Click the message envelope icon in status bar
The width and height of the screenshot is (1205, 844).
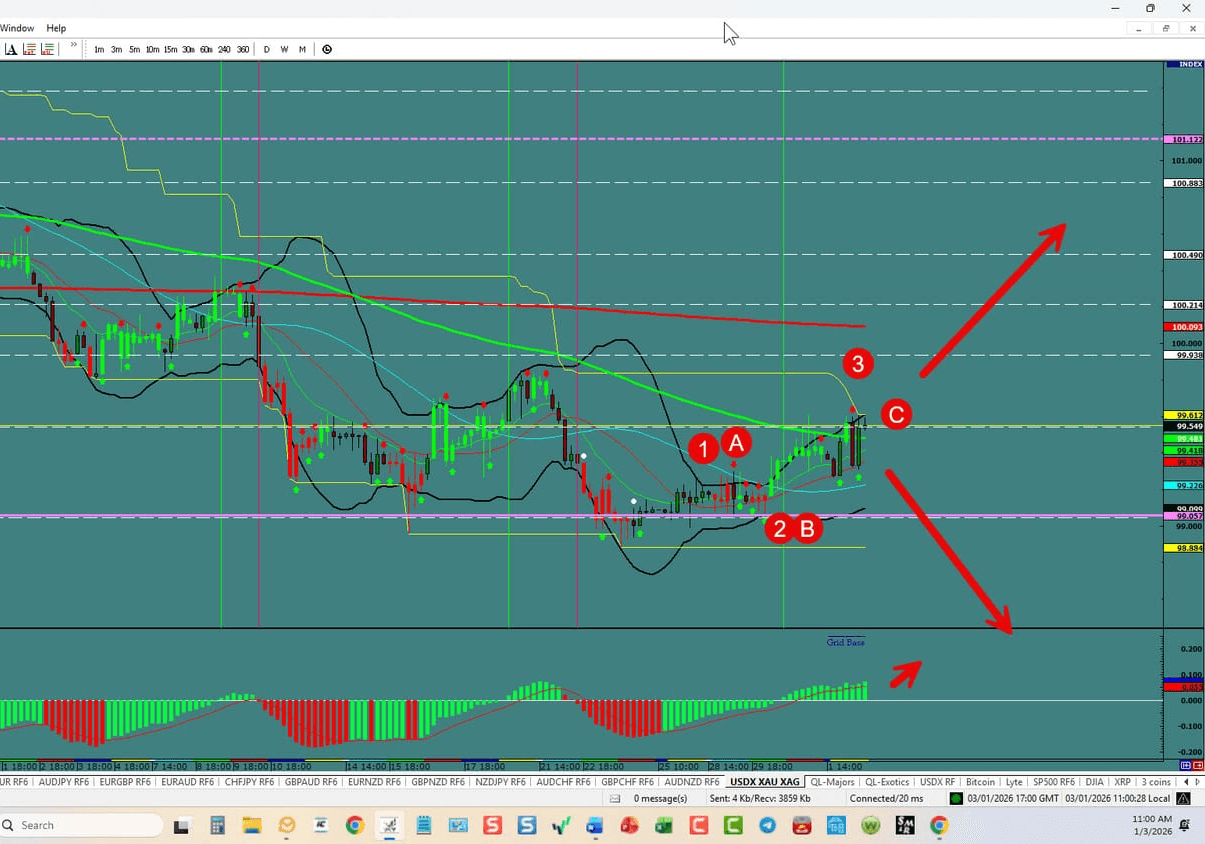[x=615, y=798]
